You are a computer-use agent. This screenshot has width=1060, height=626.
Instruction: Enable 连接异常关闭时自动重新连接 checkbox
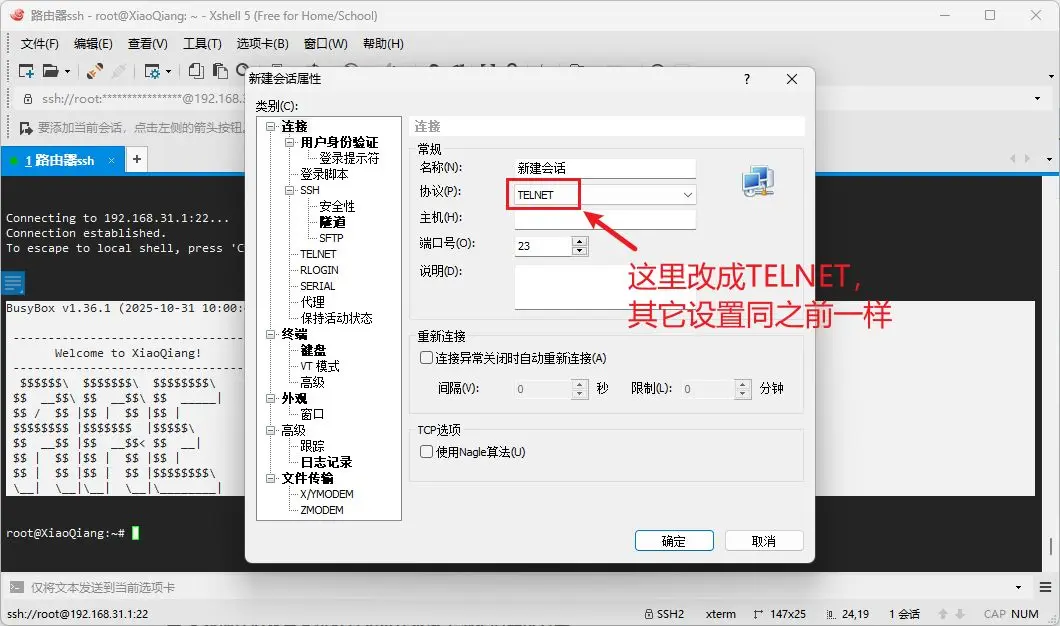[425, 357]
